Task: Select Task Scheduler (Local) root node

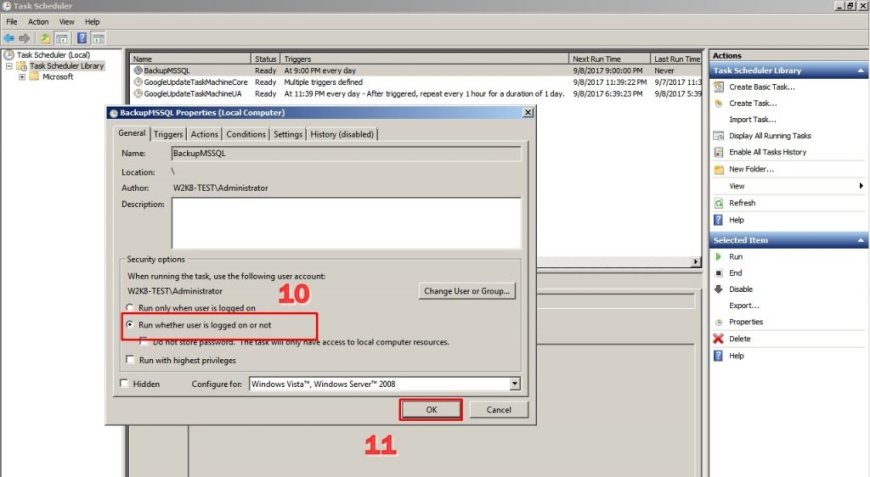Action: pos(53,55)
